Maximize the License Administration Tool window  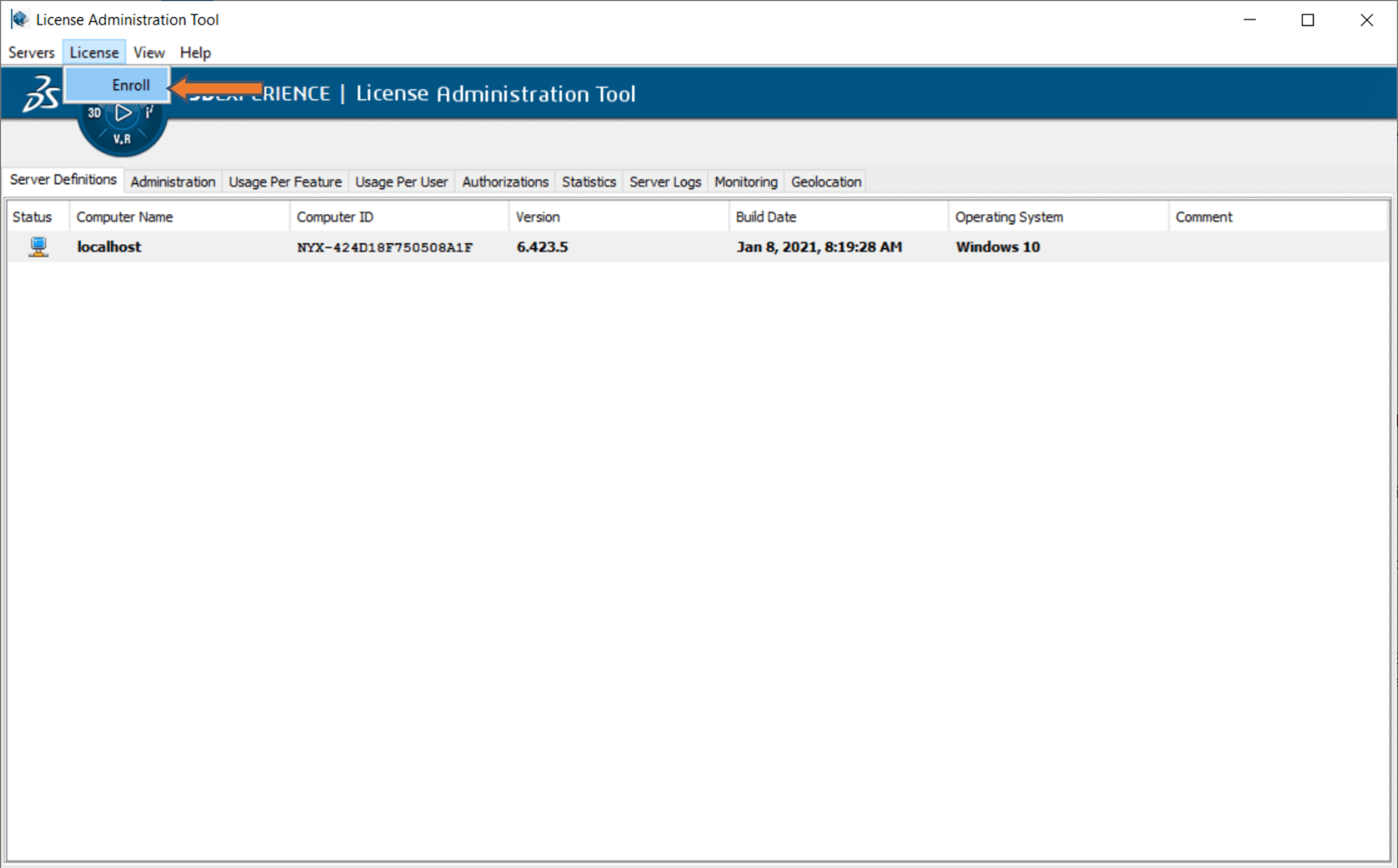(x=1308, y=19)
